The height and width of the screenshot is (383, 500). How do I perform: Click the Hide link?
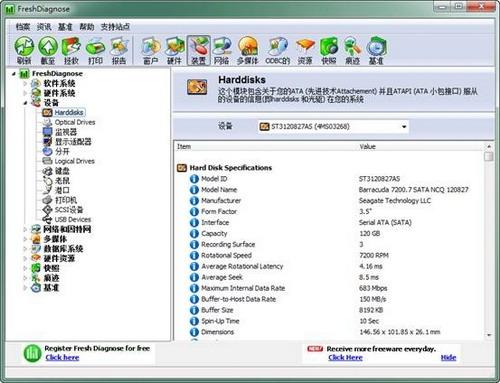(x=448, y=358)
